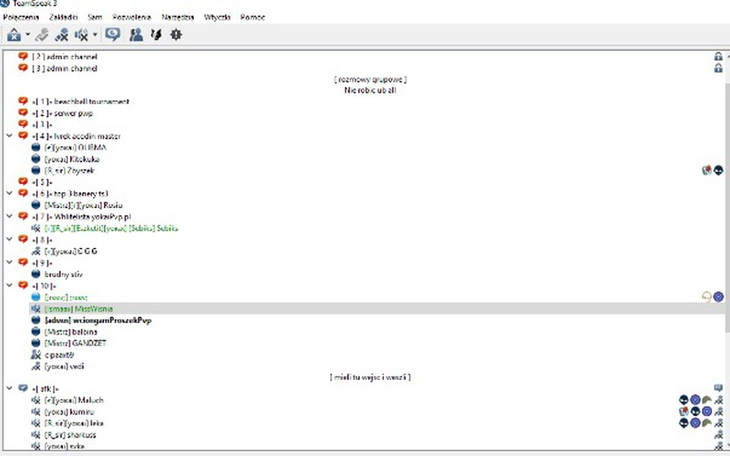This screenshot has height=456, width=730.
Task: Toggle speaker mute in the toolbar
Action: tap(81, 34)
